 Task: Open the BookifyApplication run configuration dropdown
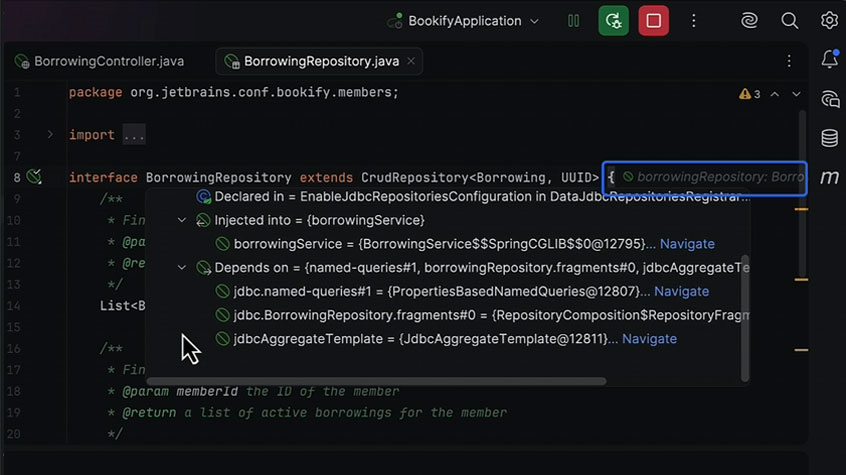[464, 21]
